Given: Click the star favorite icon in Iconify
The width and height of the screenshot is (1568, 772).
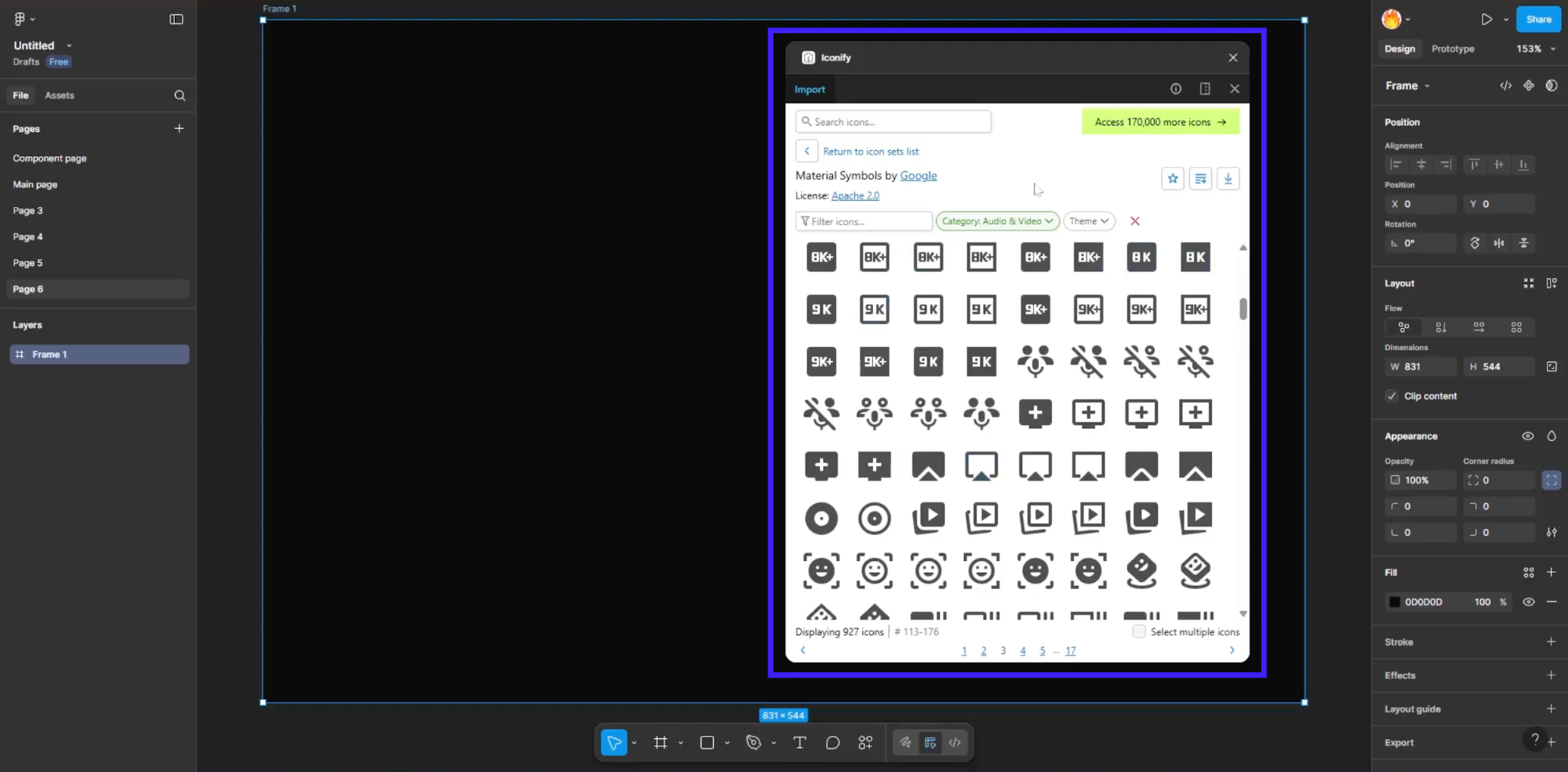Looking at the screenshot, I should 1173,179.
